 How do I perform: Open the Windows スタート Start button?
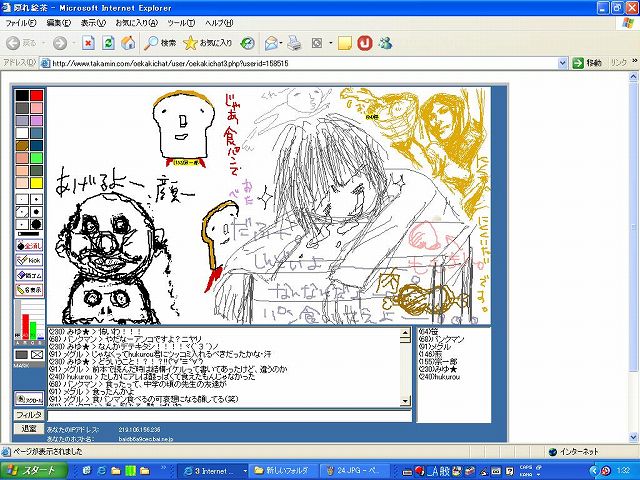click(33, 470)
